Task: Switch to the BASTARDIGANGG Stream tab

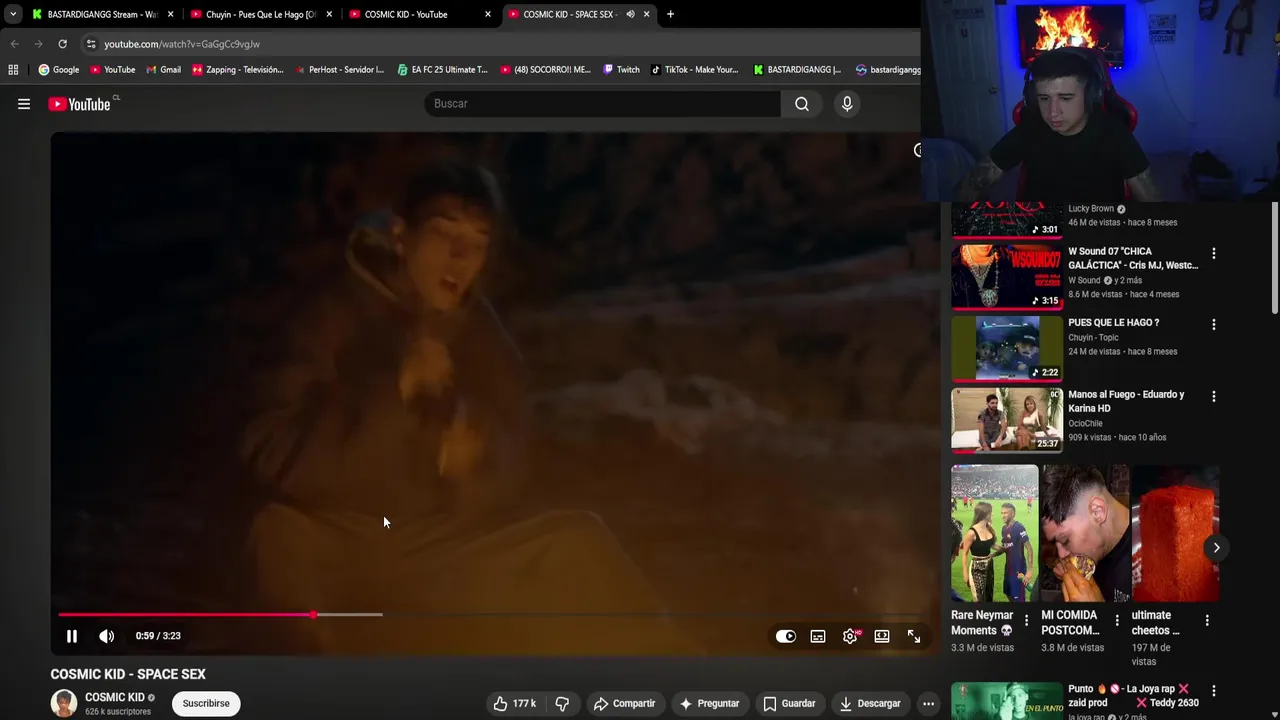Action: (x=102, y=15)
